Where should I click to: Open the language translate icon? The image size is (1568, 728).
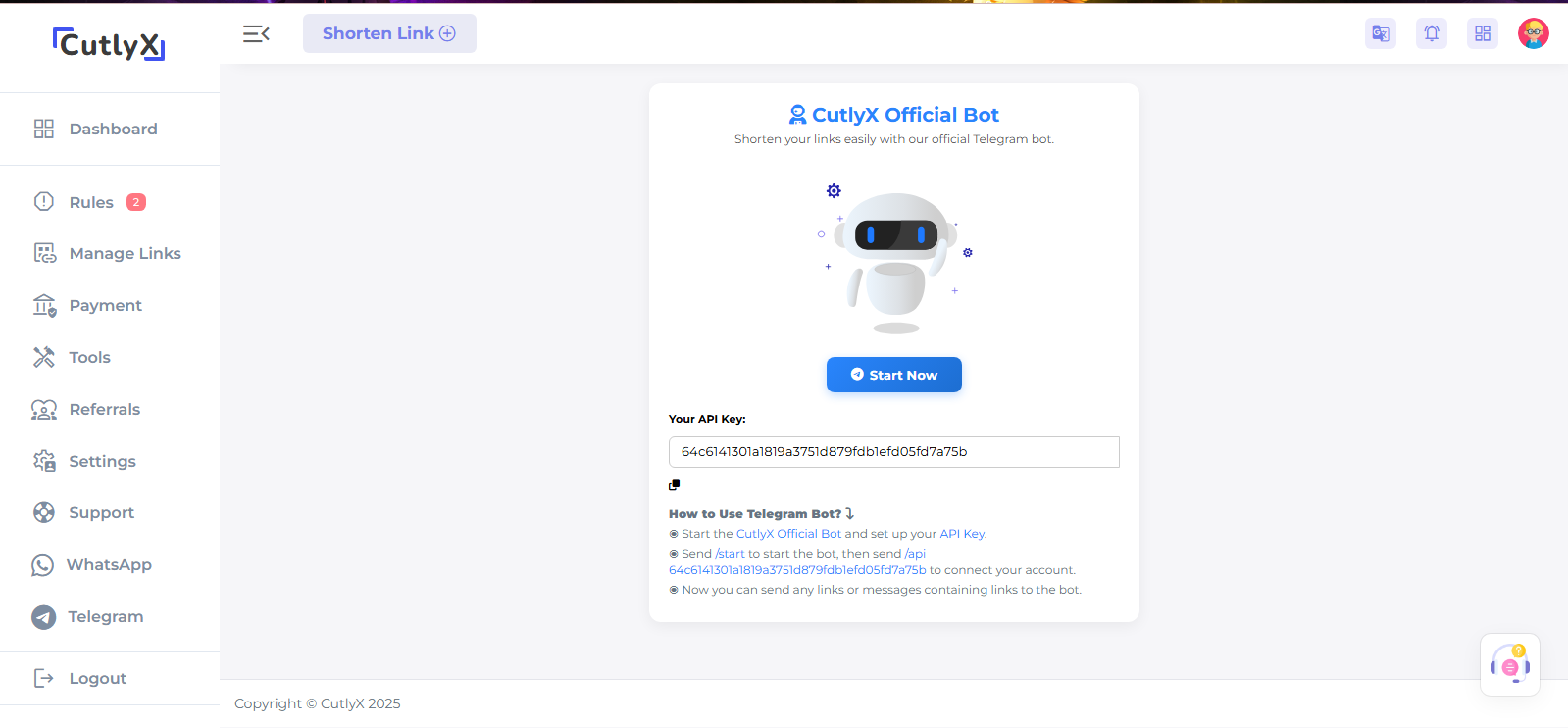pyautogui.click(x=1381, y=33)
